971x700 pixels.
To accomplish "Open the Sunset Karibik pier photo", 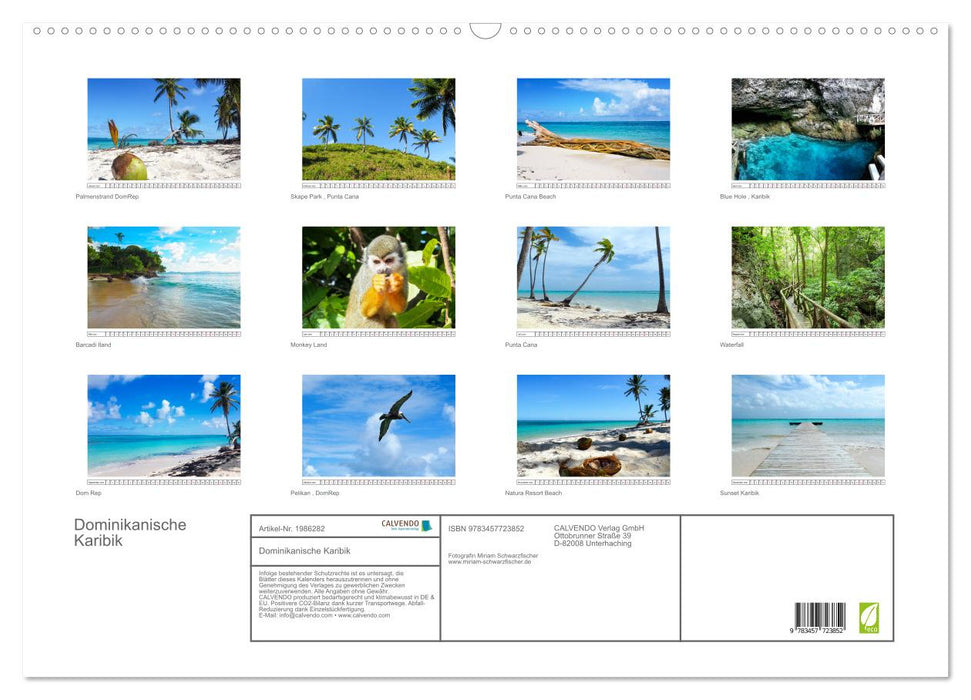I will [808, 425].
